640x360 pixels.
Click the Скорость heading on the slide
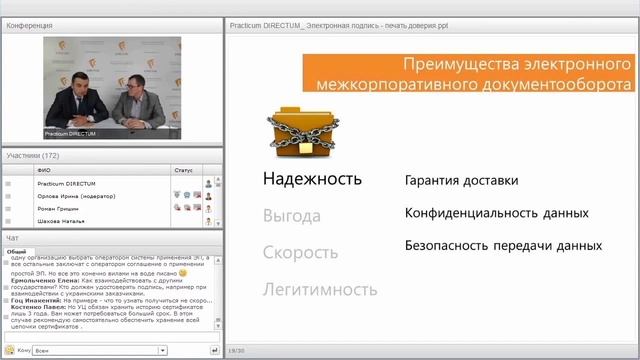point(300,253)
